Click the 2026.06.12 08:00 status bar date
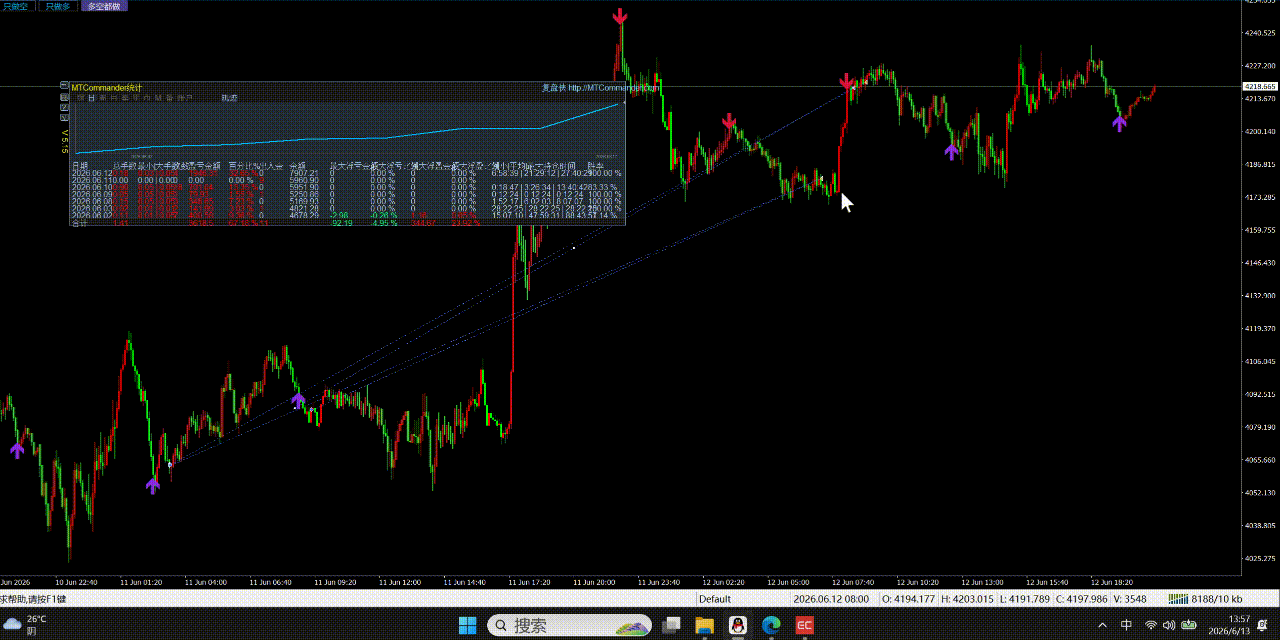 tap(831, 599)
